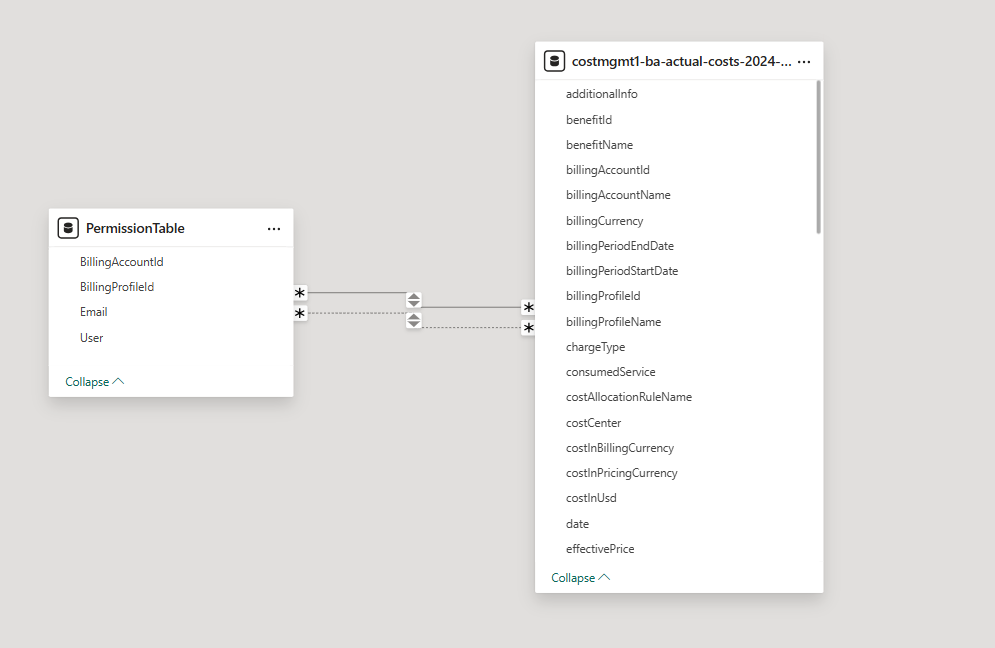Select the costmgmt1-ba-actual-costs-2024 table title

point(682,62)
